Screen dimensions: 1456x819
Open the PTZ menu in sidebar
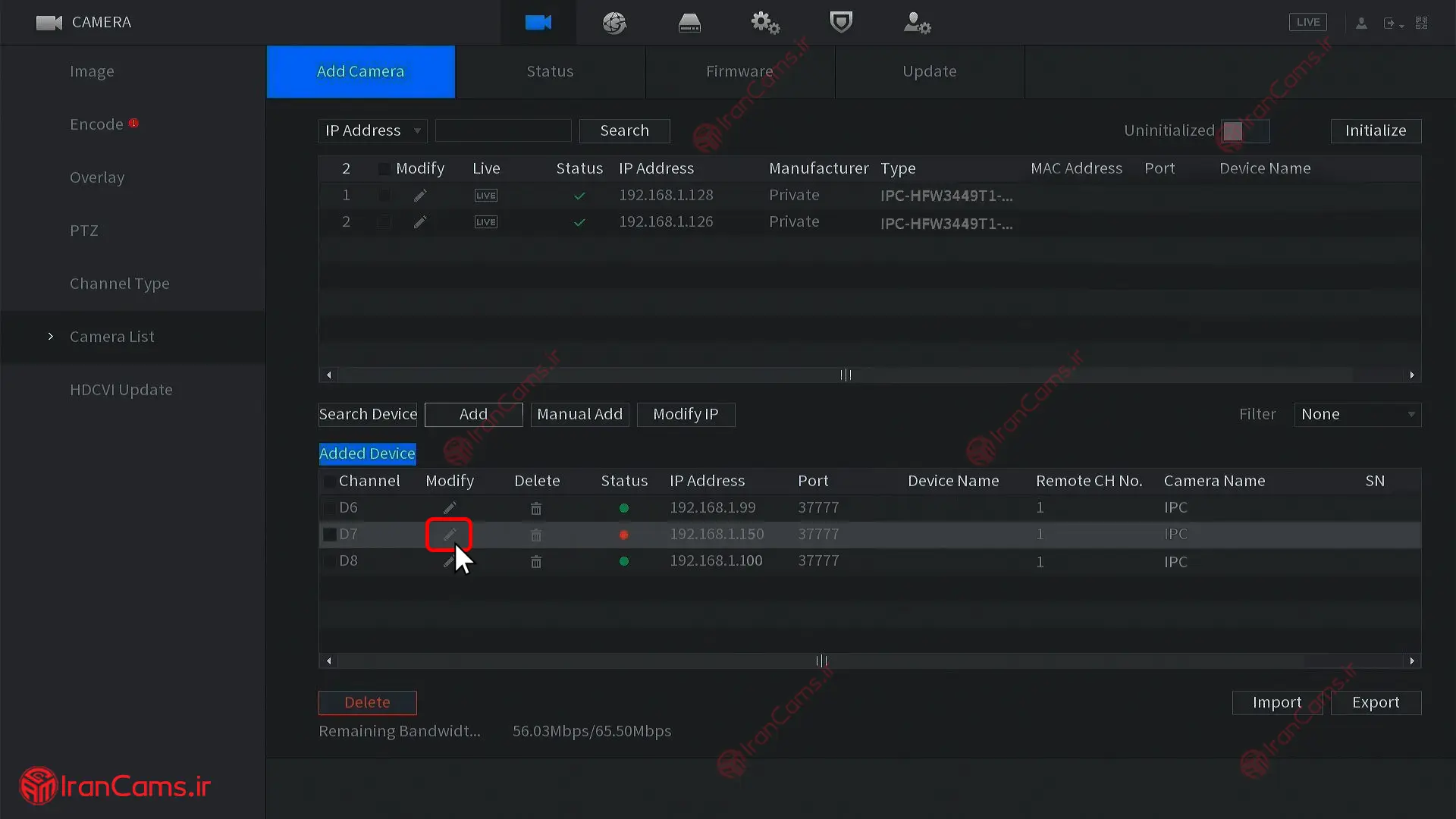(x=84, y=231)
